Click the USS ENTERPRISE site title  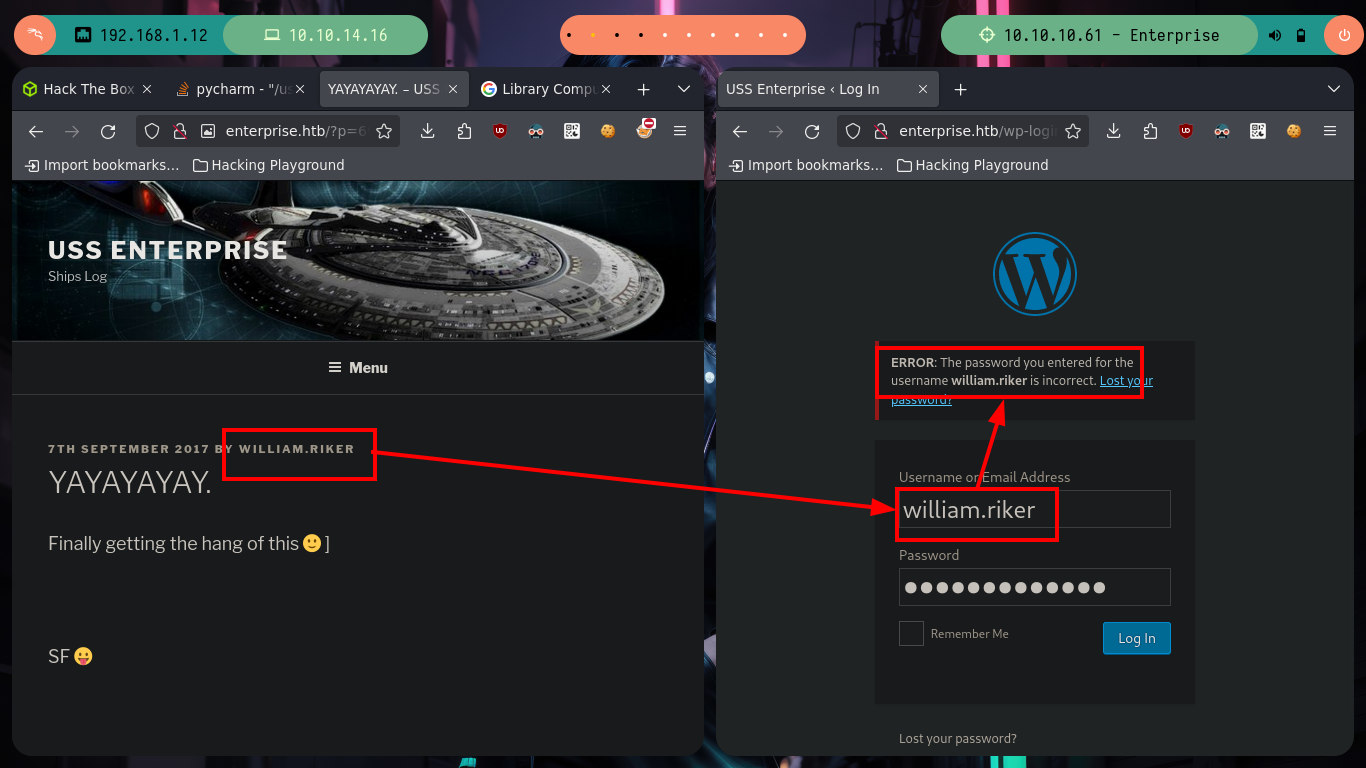(x=168, y=250)
